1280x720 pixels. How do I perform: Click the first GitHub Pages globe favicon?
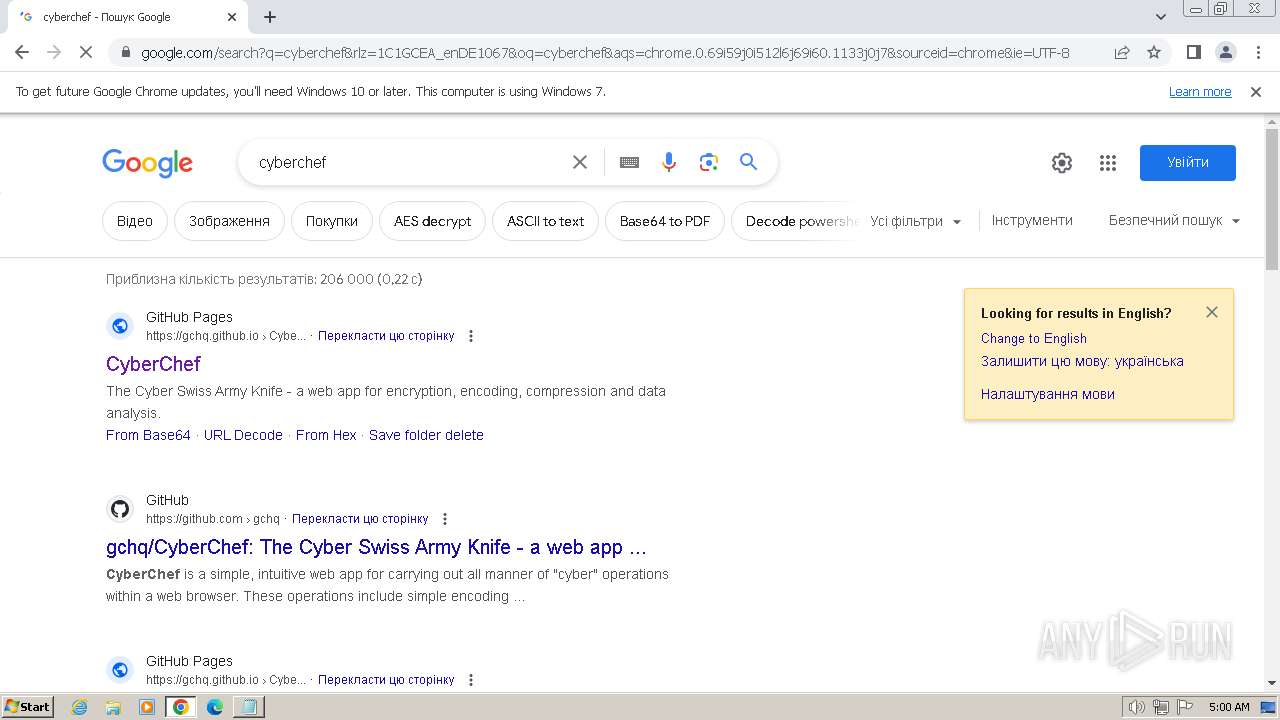pyautogui.click(x=120, y=326)
